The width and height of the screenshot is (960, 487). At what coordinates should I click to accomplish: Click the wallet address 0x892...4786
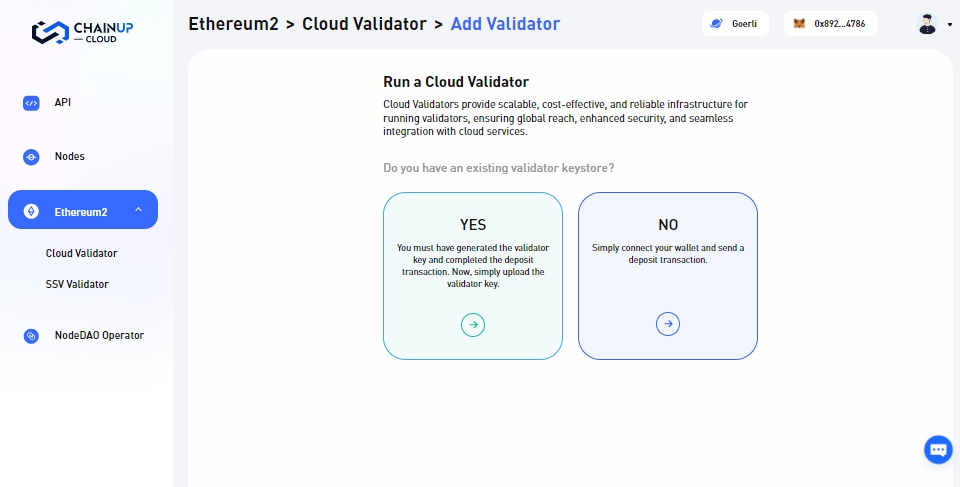pos(839,24)
